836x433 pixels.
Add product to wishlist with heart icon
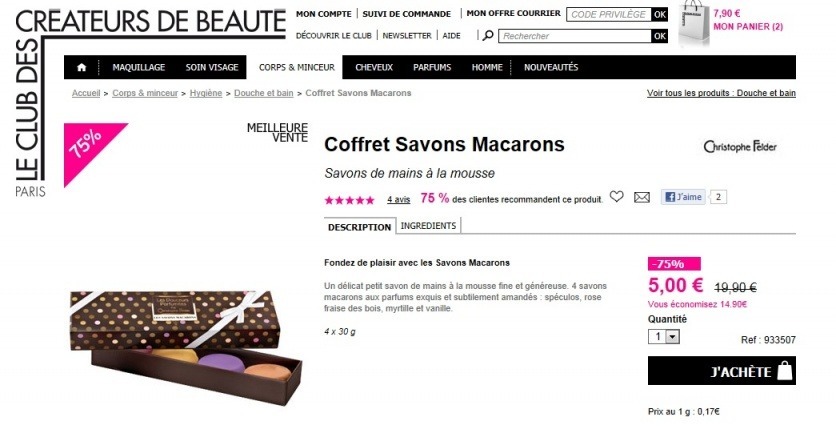coord(616,197)
